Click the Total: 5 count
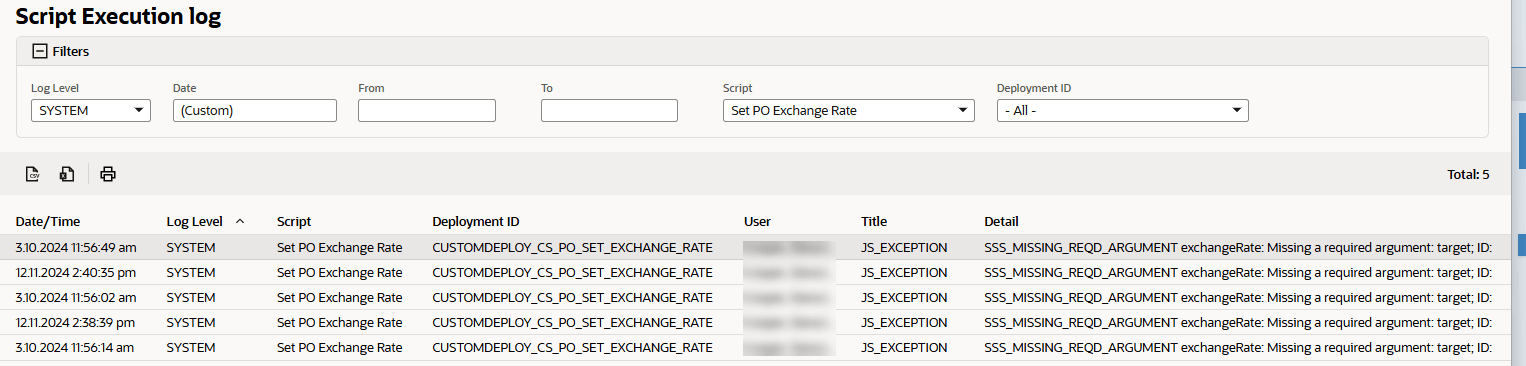The image size is (1526, 366). 1468,174
